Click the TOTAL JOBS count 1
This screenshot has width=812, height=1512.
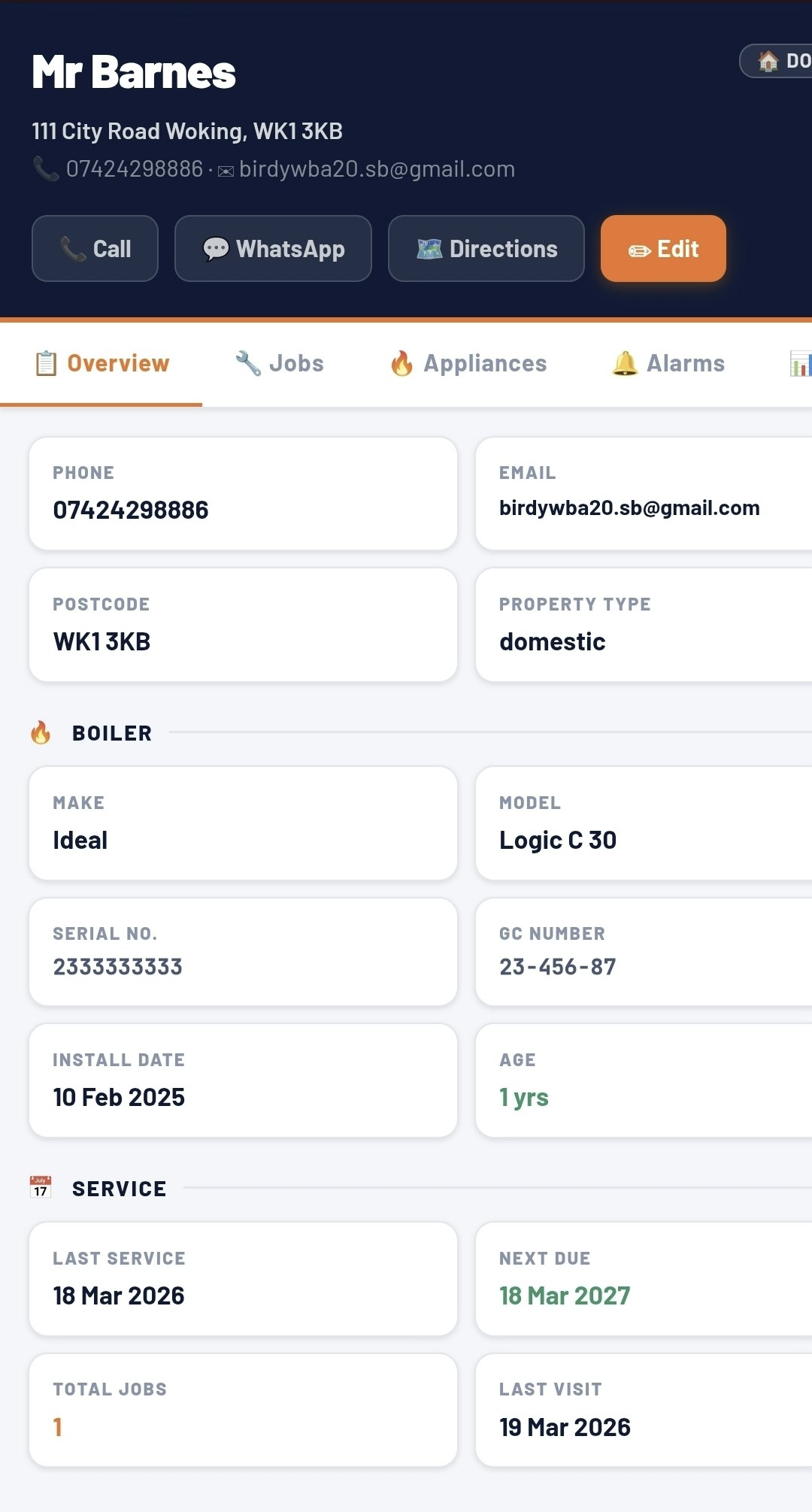click(x=58, y=1427)
